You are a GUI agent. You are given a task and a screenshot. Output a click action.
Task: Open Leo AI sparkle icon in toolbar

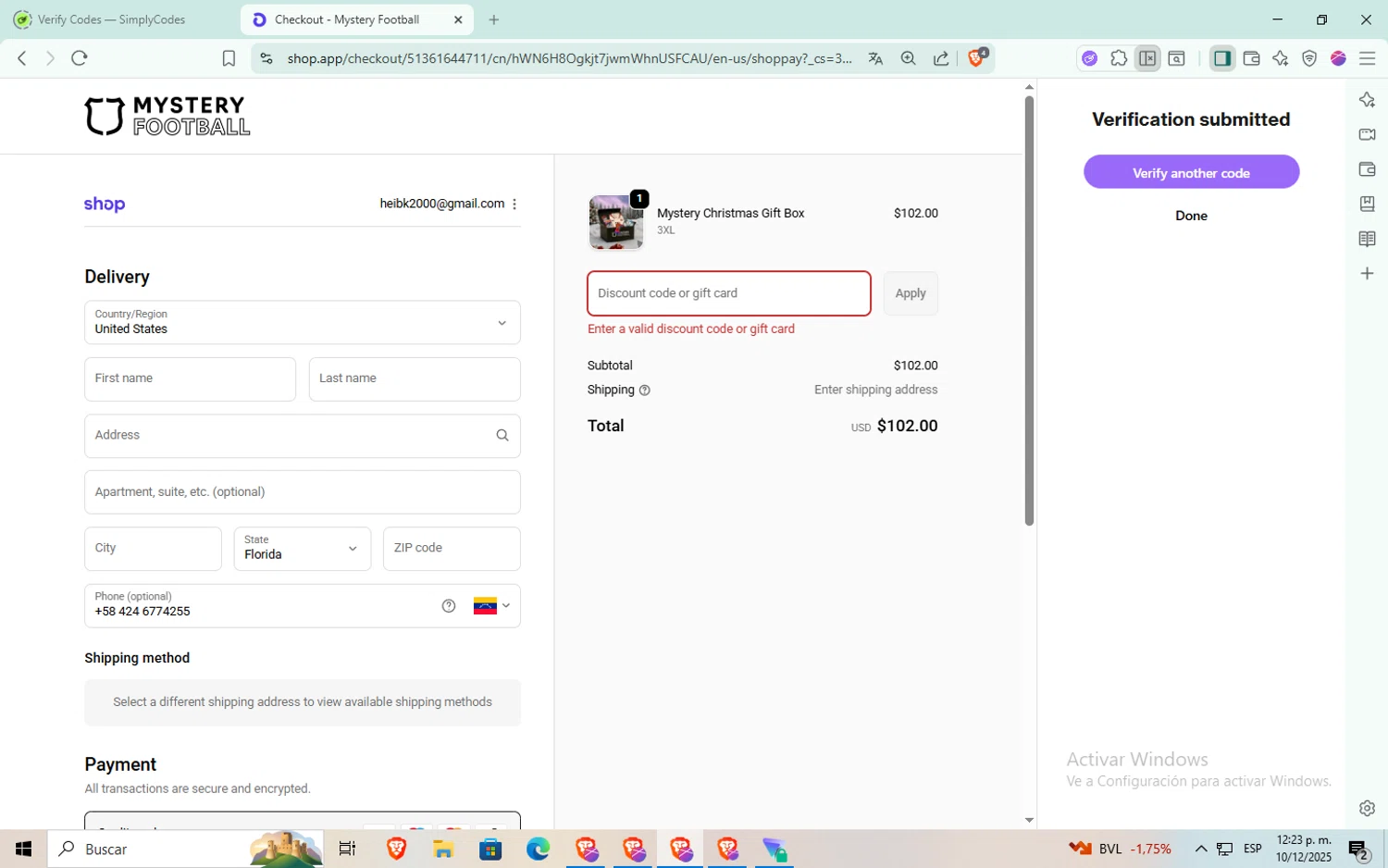pos(1281,58)
